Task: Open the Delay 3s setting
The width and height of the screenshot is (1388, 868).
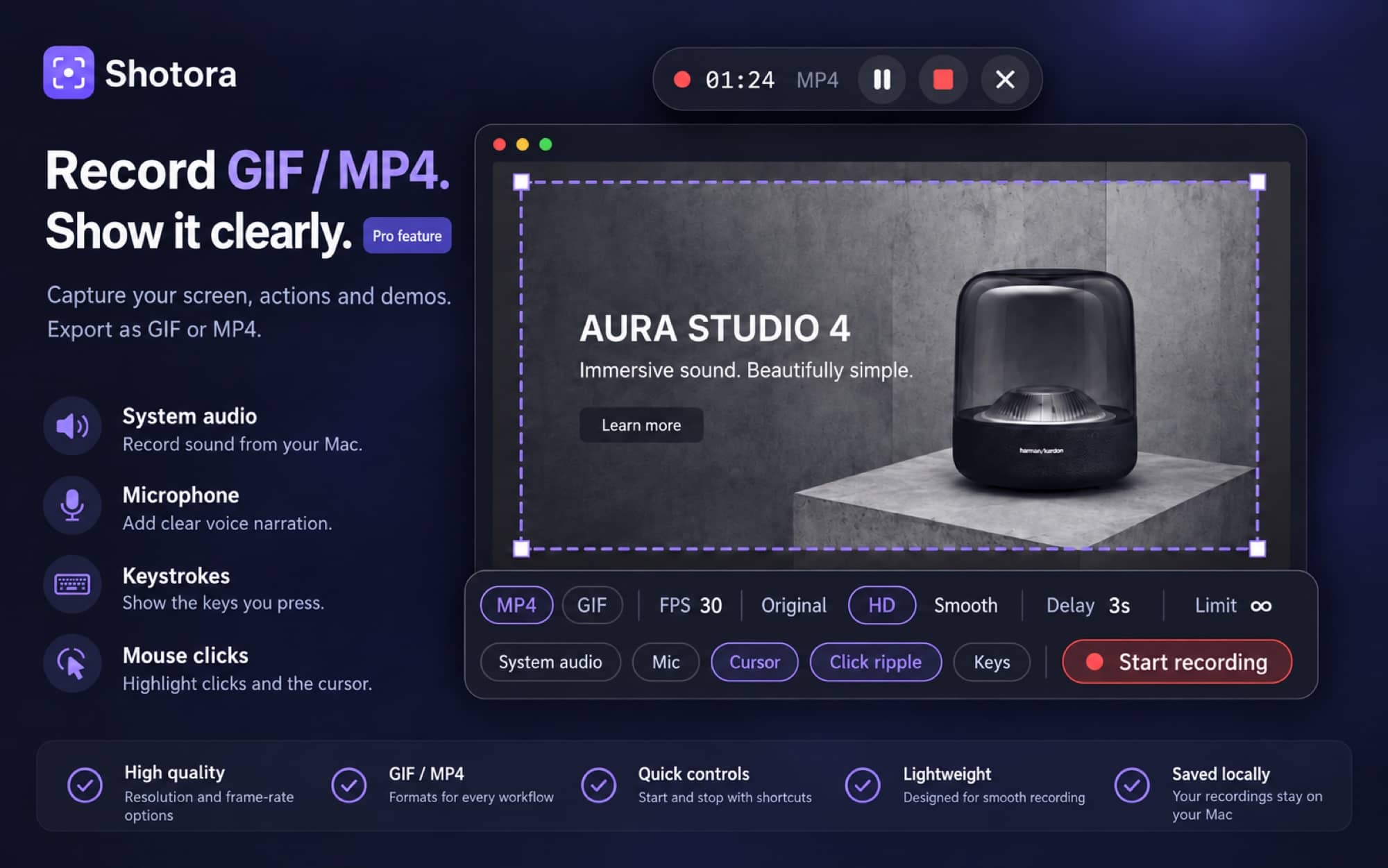Action: pos(1088,605)
